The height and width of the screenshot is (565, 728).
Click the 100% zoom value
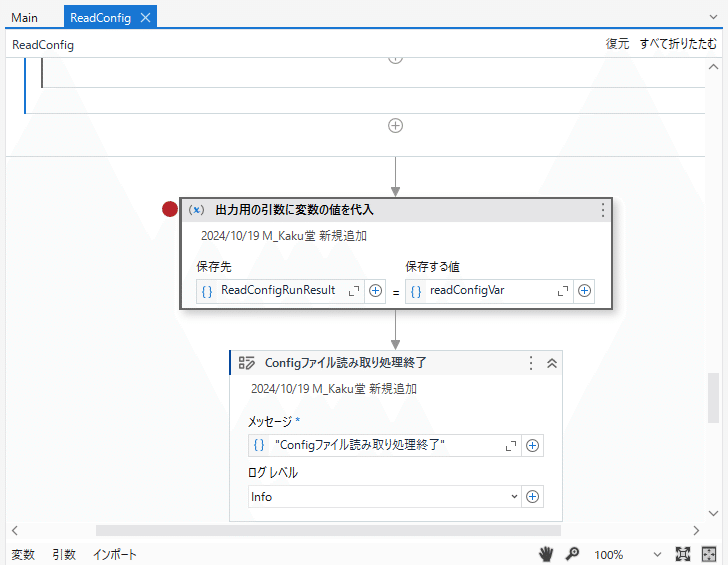click(608, 555)
